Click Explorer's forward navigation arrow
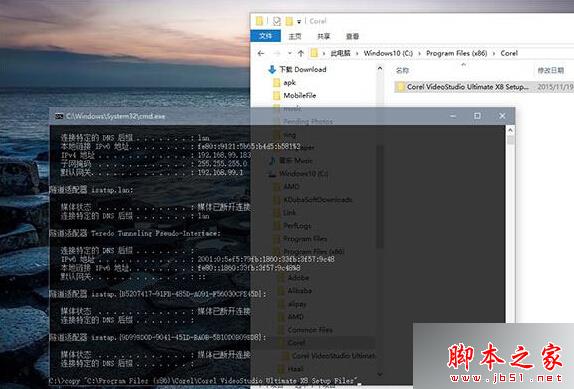The width and height of the screenshot is (574, 389). tap(276, 53)
